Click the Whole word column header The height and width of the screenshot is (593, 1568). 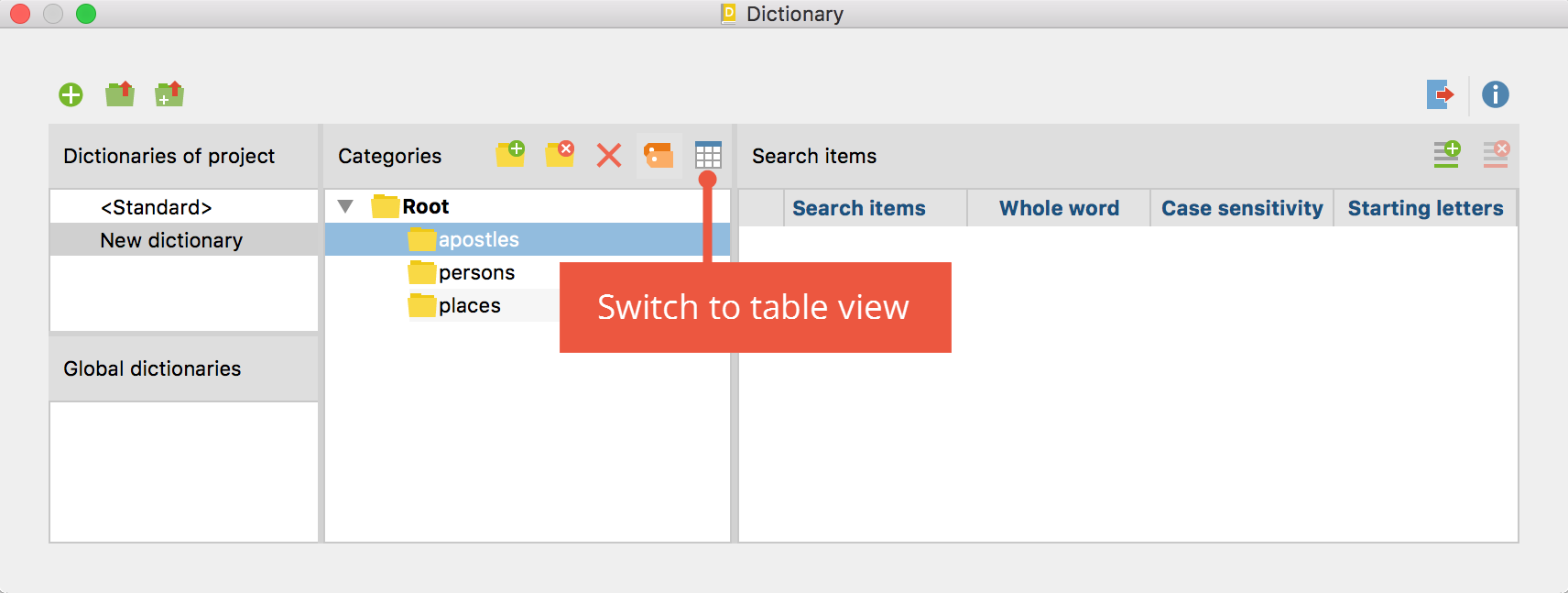(1059, 208)
